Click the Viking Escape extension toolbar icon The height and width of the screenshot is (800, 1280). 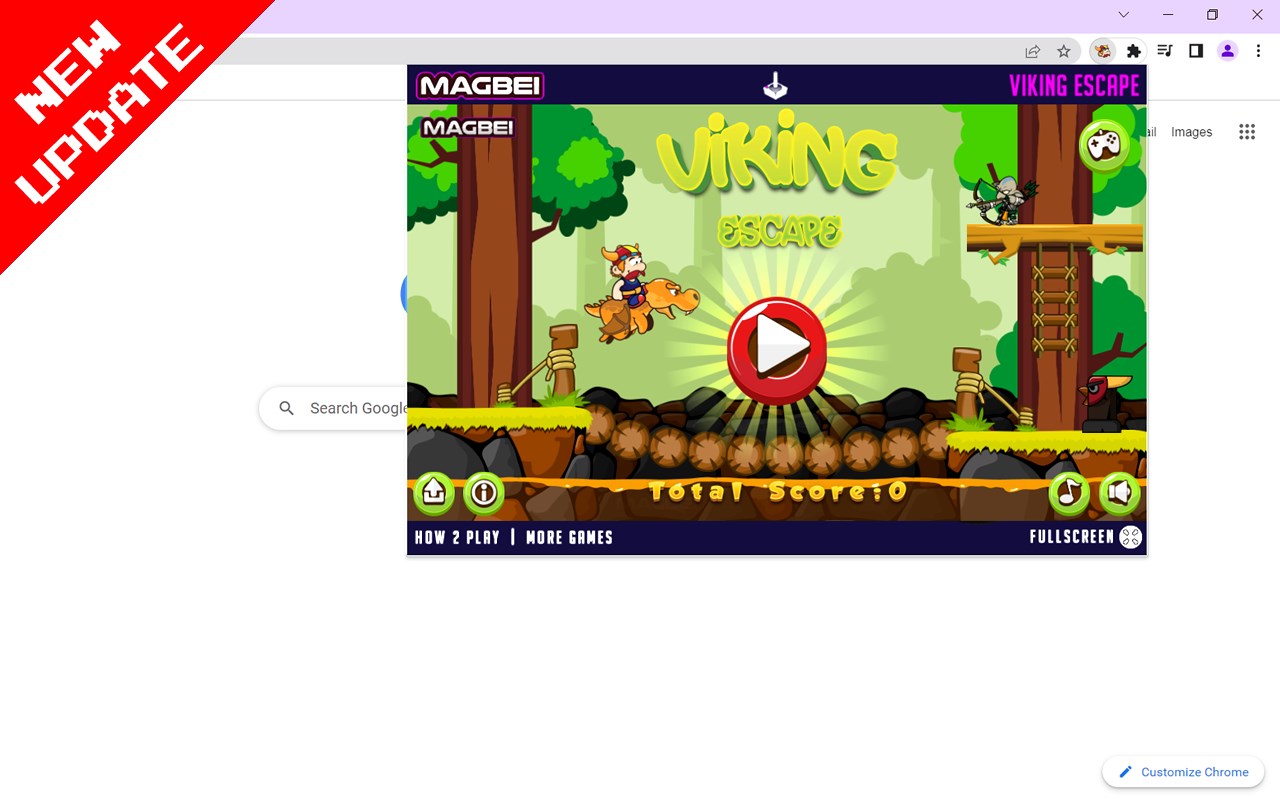click(x=1103, y=51)
